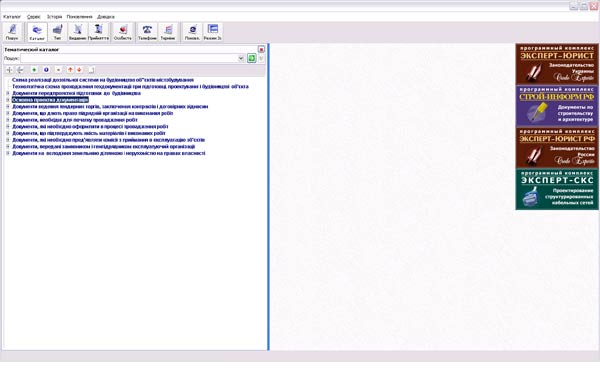Open the Тип toolbar button

click(57, 32)
